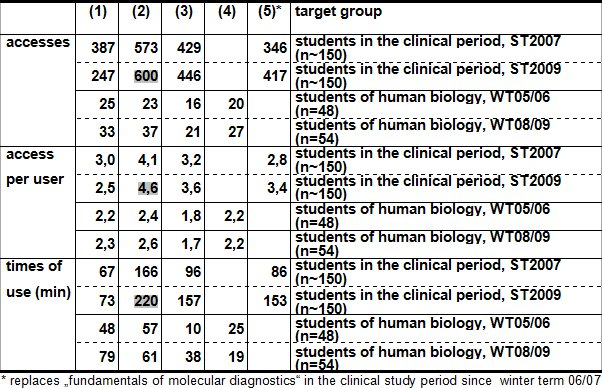The width and height of the screenshot is (602, 388).
Task: Select the 346 value in column (5)
Action: 275,48
